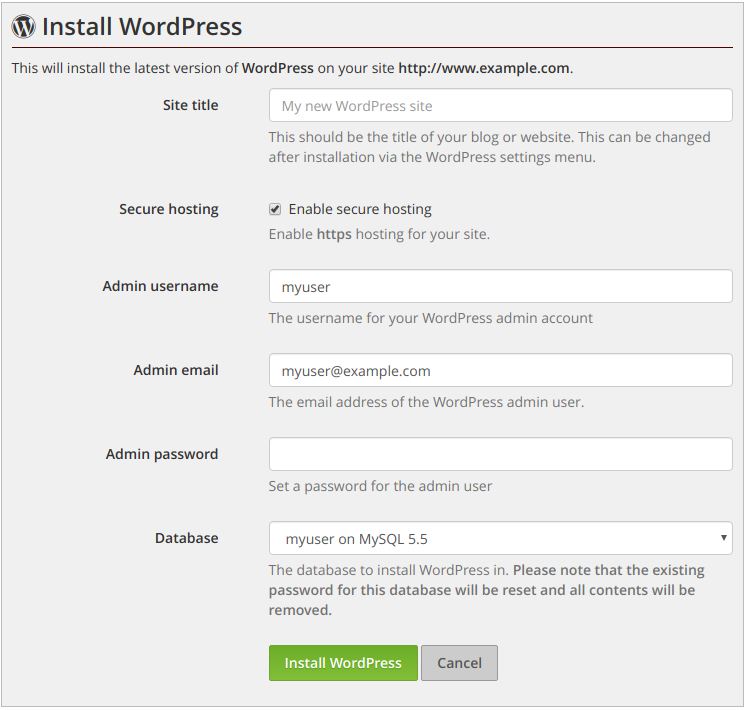Click the 'Database' label
Image resolution: width=747 pixels, height=710 pixels.
(187, 538)
